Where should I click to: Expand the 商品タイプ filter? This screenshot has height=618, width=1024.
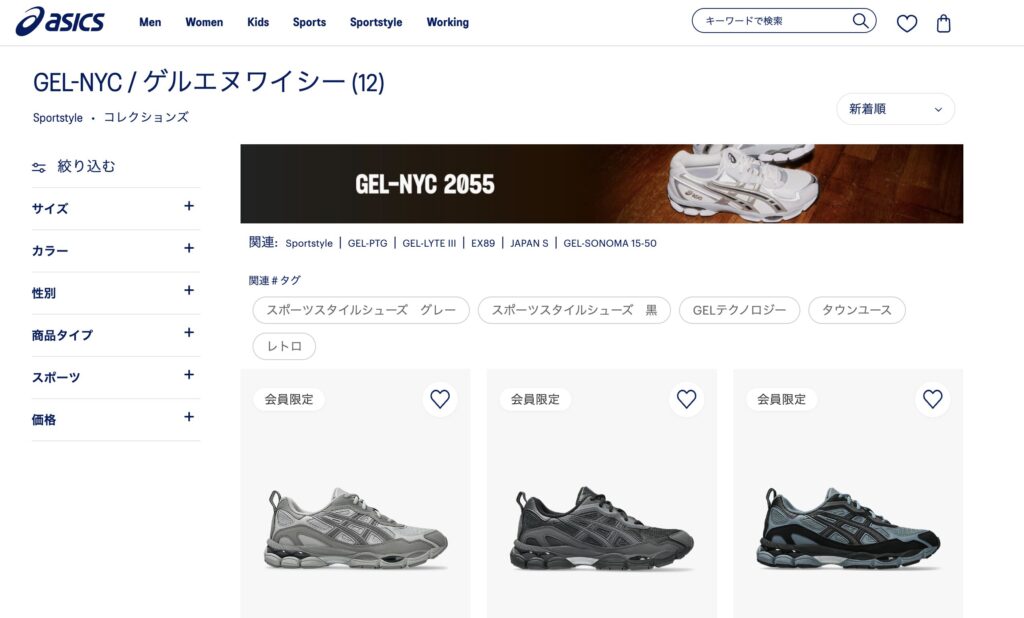[116, 334]
